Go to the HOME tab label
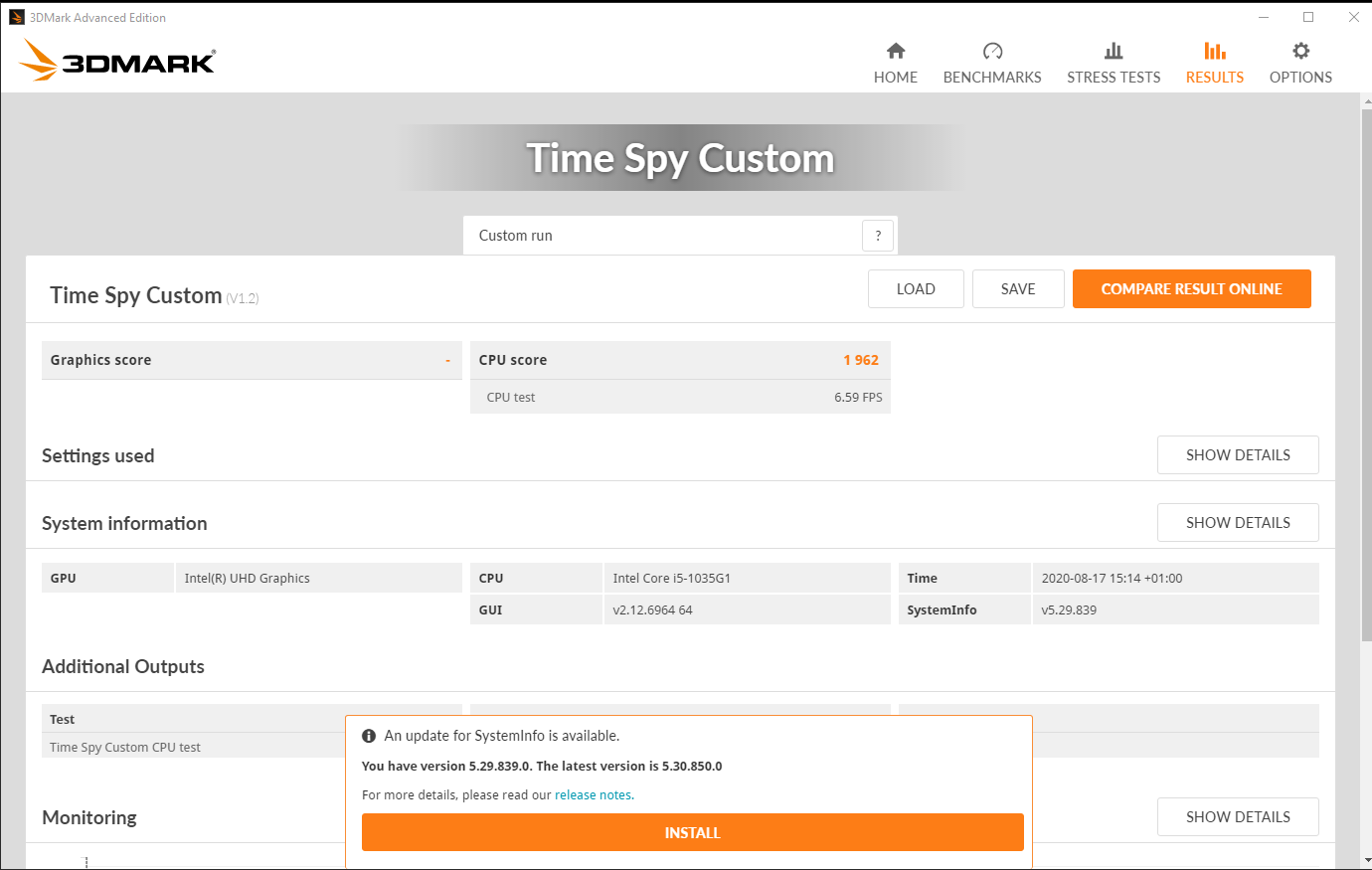Screen dimensions: 1372x870 click(x=896, y=77)
